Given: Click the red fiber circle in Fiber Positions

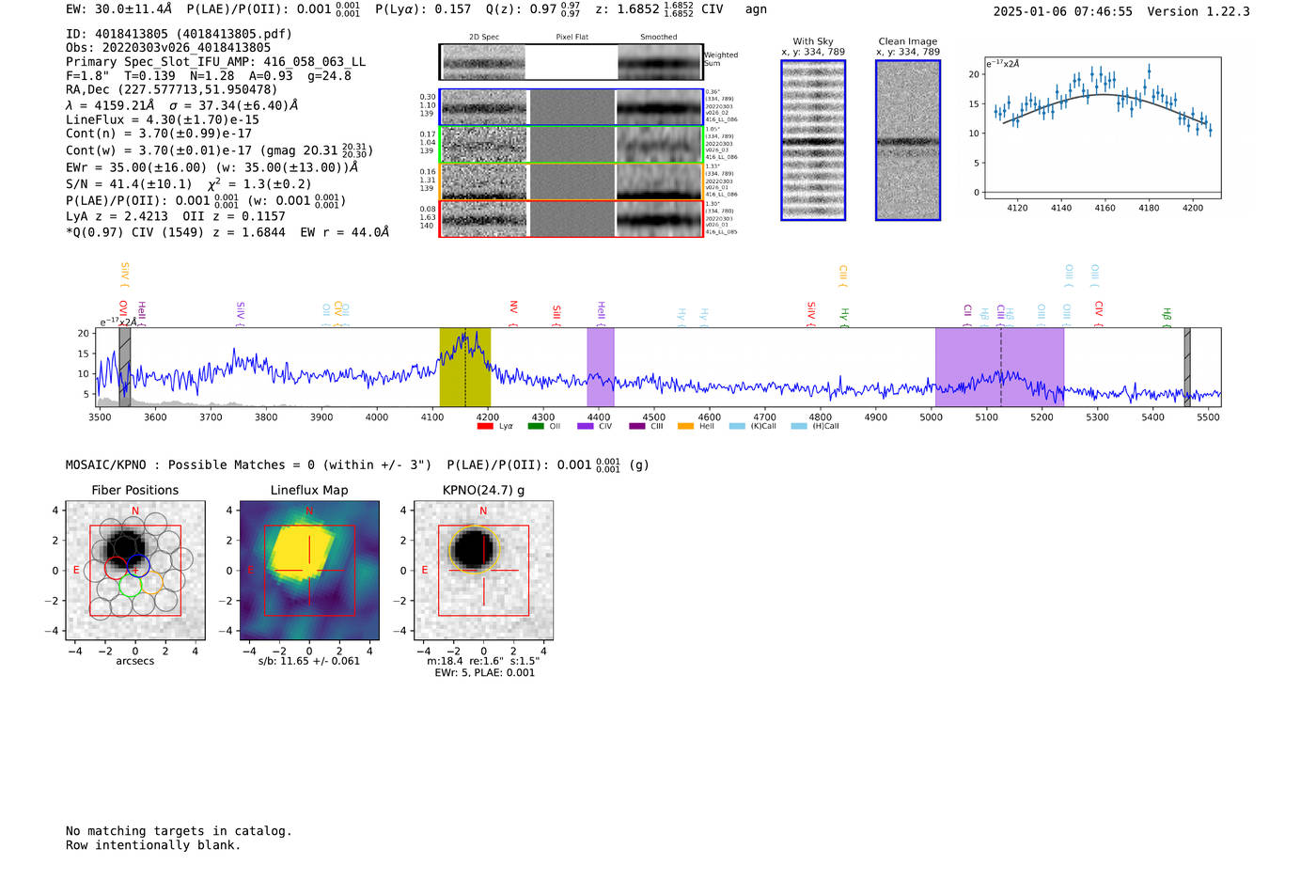Looking at the screenshot, I should coord(116,567).
